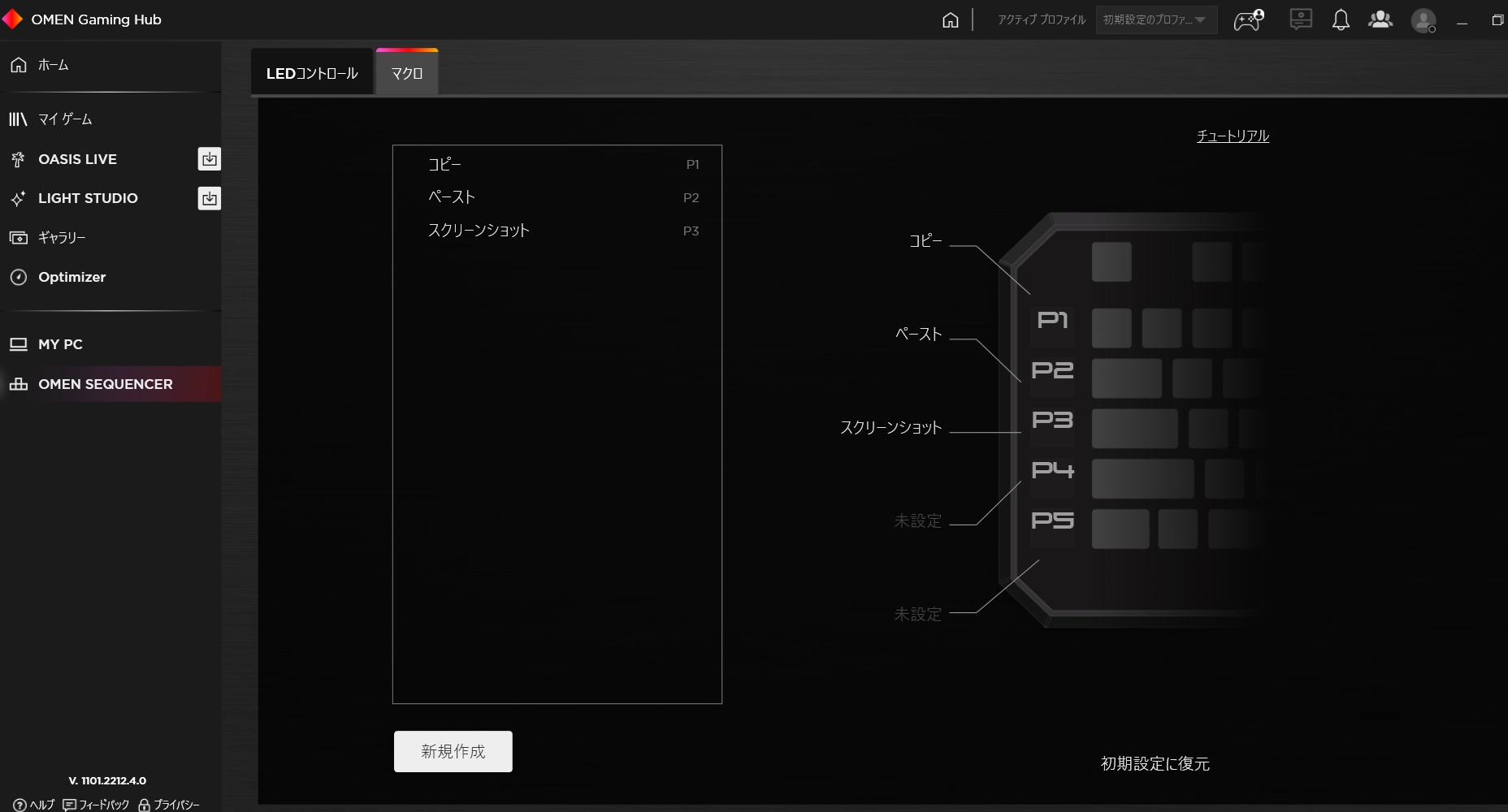Image resolution: width=1508 pixels, height=812 pixels.
Task: Open notifications bell icon
Action: pos(1341,19)
